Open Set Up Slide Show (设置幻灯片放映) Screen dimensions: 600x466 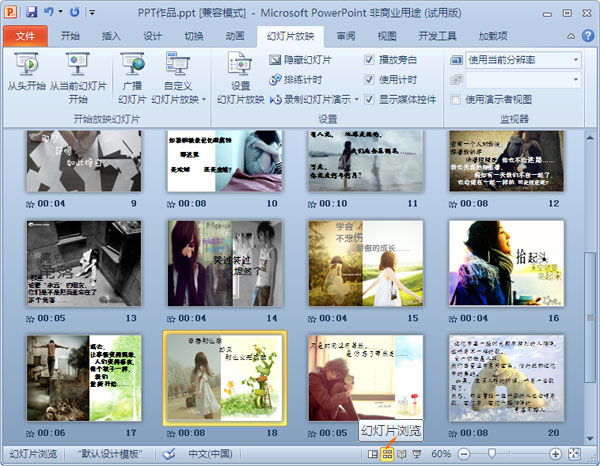point(240,78)
